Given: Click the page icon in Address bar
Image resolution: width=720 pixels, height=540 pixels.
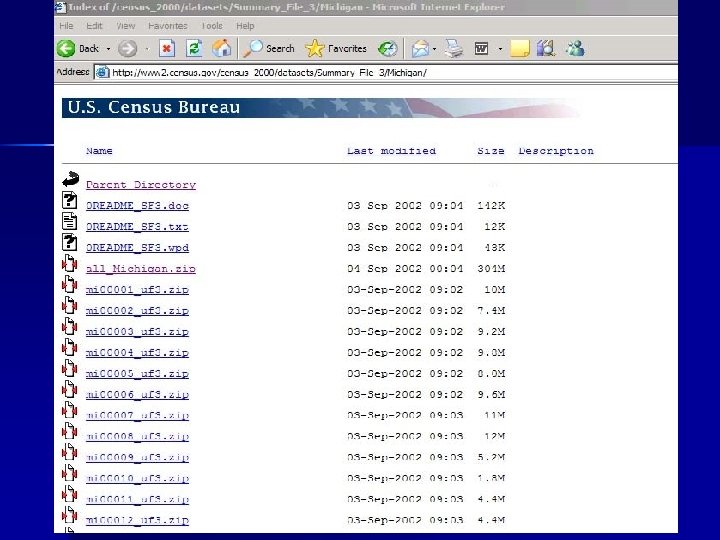Looking at the screenshot, I should tap(102, 73).
